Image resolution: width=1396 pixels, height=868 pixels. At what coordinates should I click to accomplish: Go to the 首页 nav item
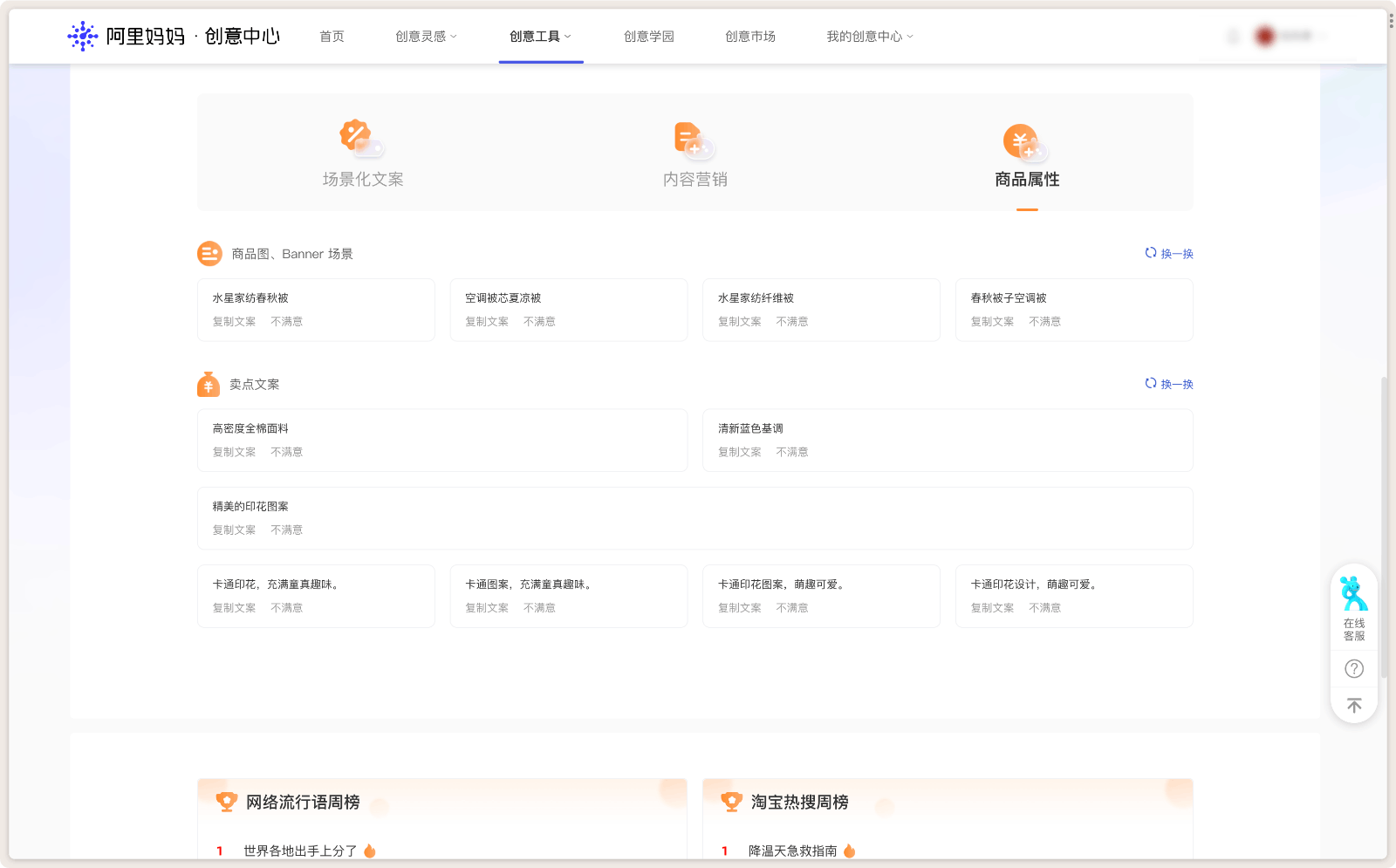[332, 37]
